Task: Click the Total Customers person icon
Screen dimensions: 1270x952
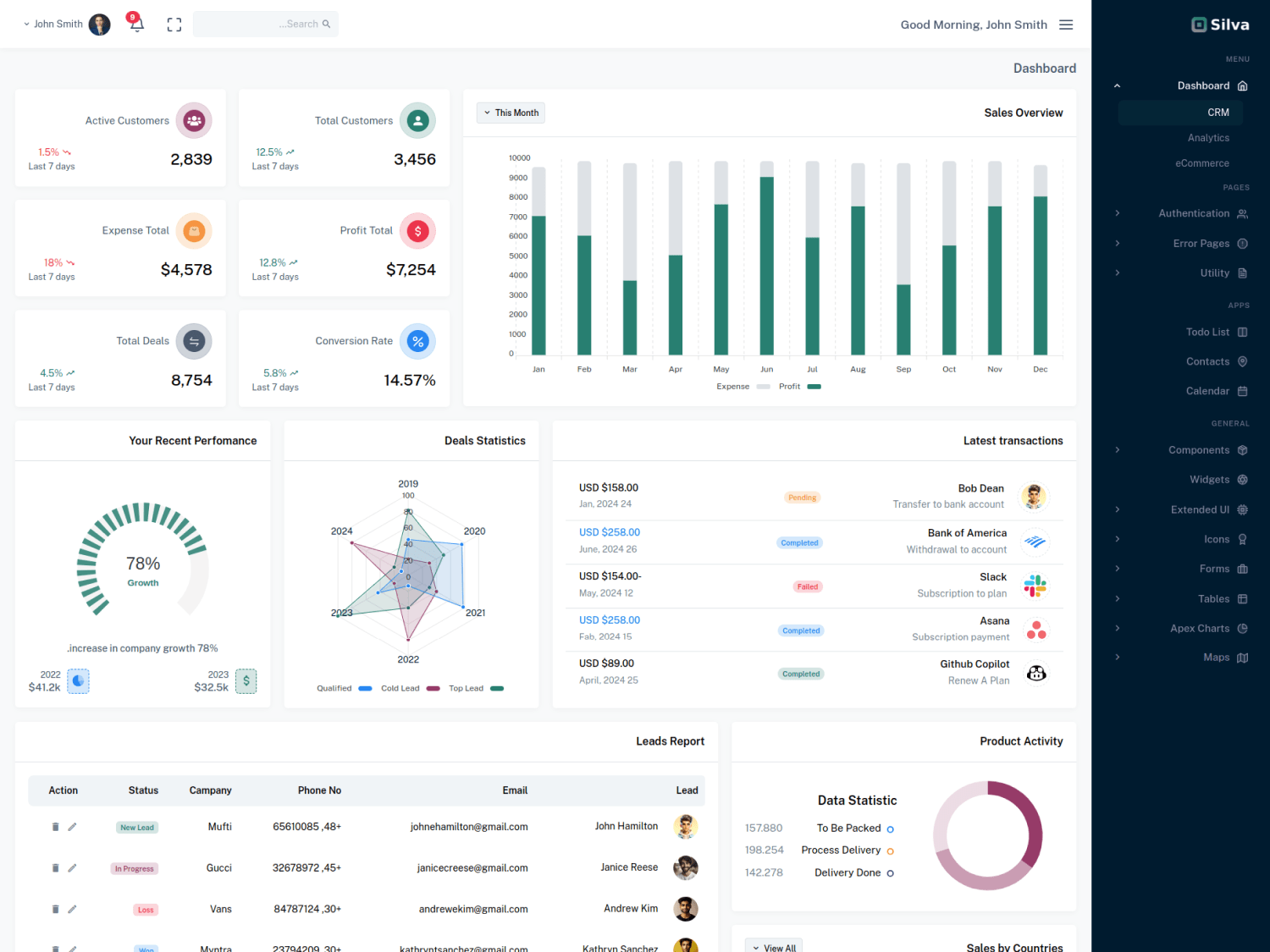Action: (417, 120)
